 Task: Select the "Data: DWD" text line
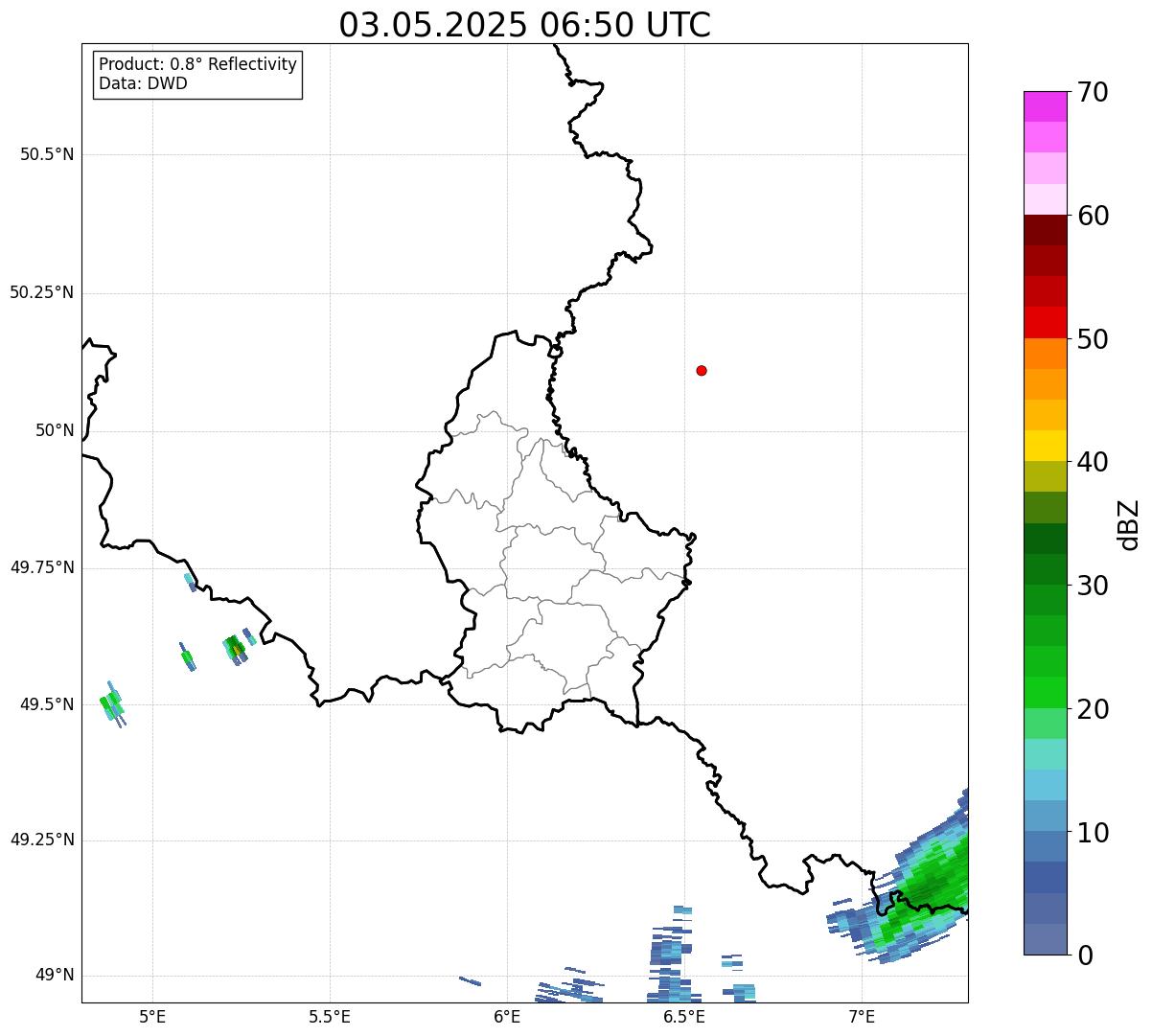(144, 83)
